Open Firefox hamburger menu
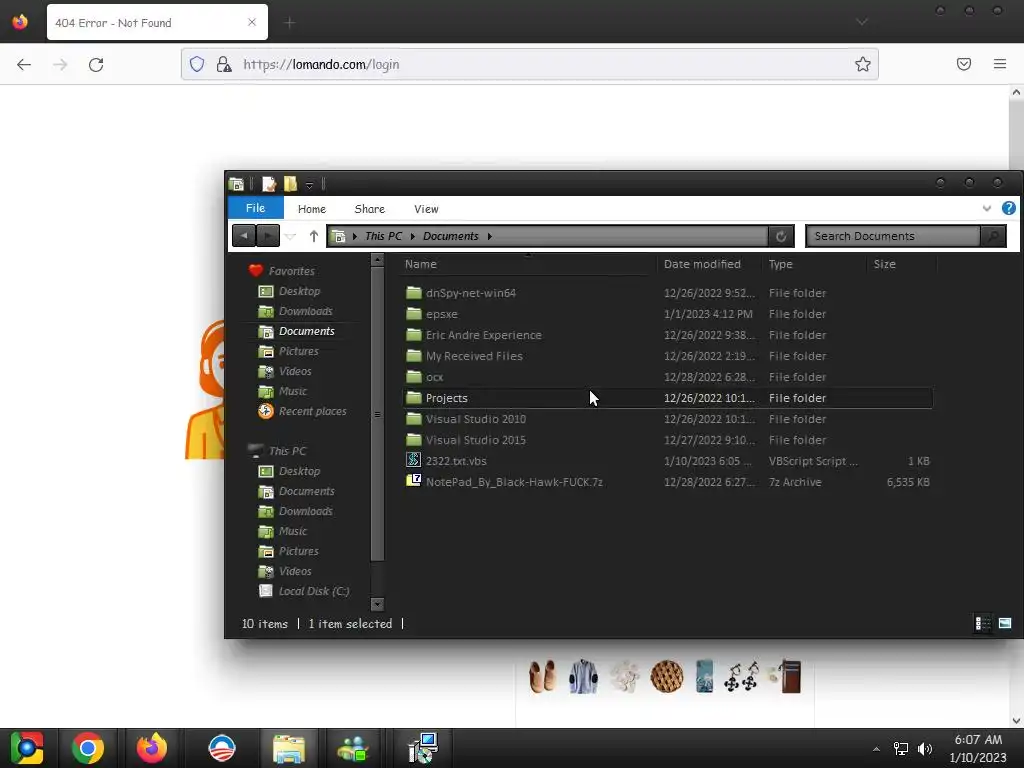 tap(999, 64)
